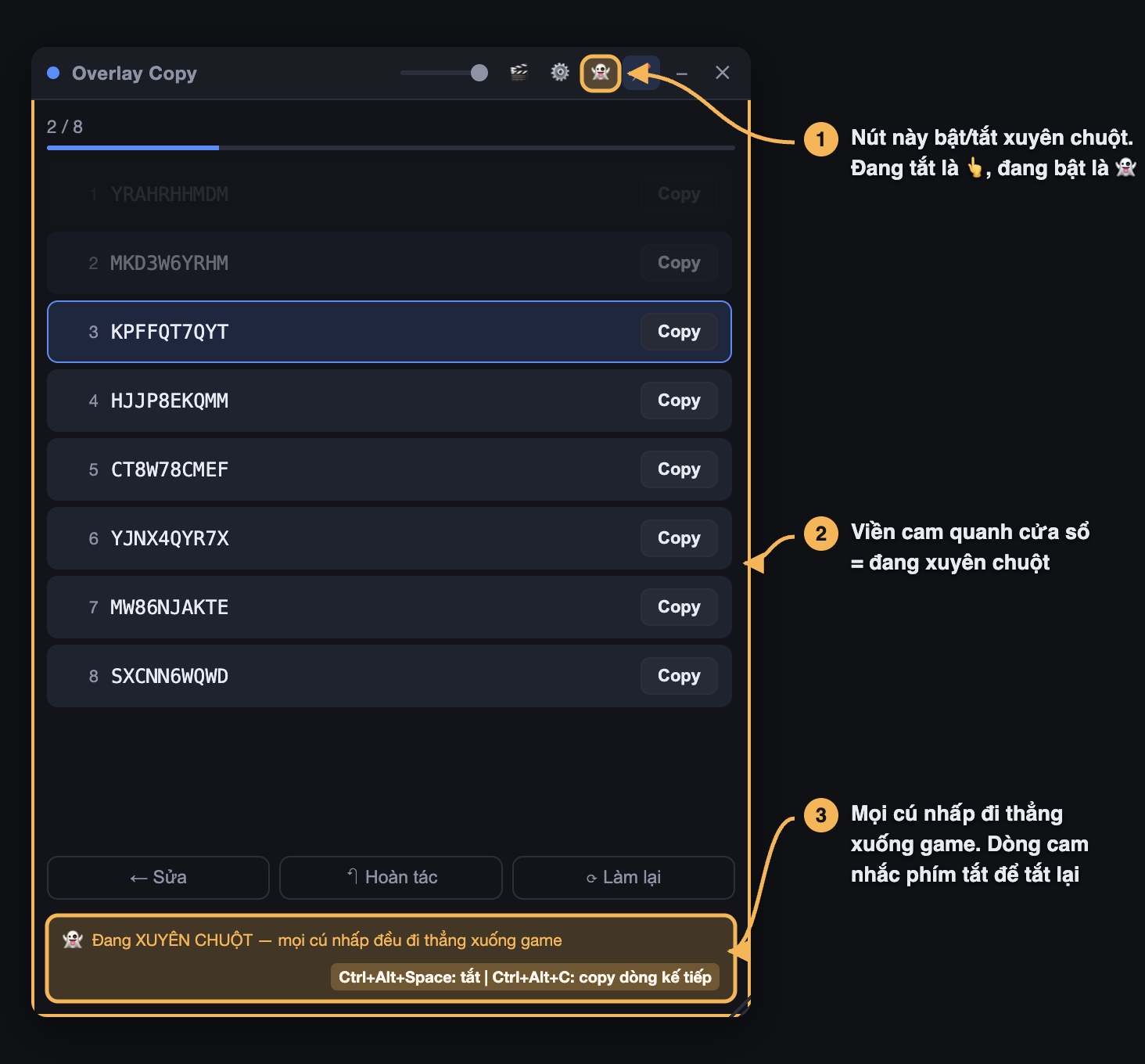Image resolution: width=1145 pixels, height=1064 pixels.
Task: Select the code text HJJP8EKQMM
Action: (170, 401)
